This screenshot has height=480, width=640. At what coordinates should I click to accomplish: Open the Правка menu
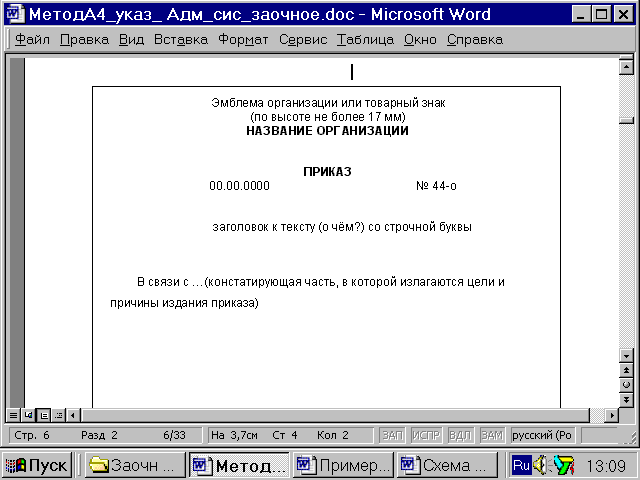[x=84, y=40]
